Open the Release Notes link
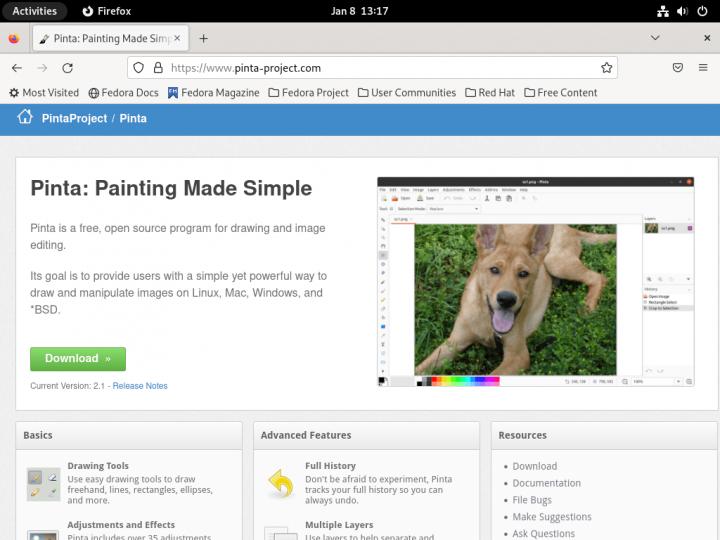The height and width of the screenshot is (540, 720). pyautogui.click(x=140, y=386)
